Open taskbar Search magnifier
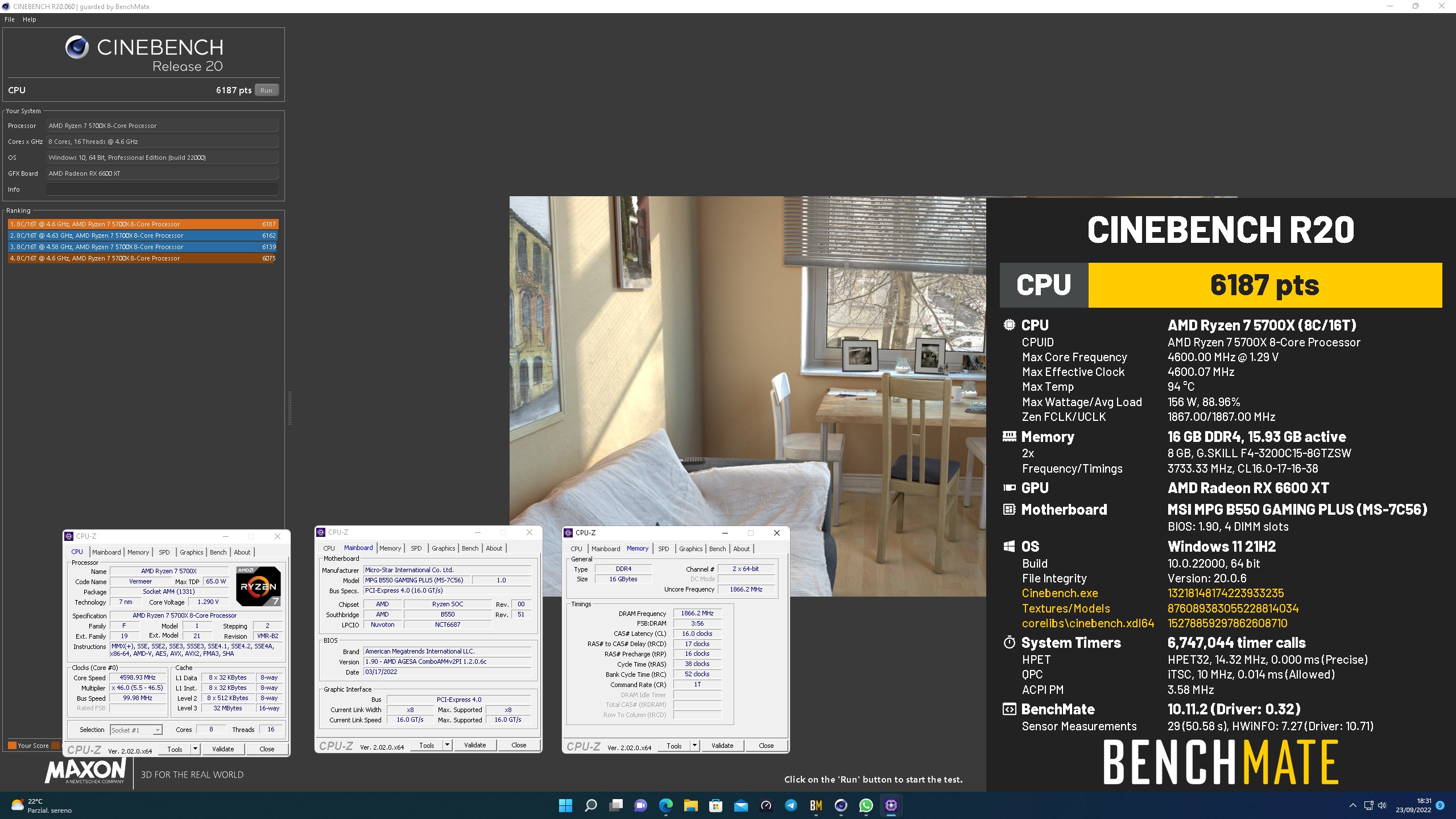Screen dimensions: 1456x819 (x=591, y=805)
